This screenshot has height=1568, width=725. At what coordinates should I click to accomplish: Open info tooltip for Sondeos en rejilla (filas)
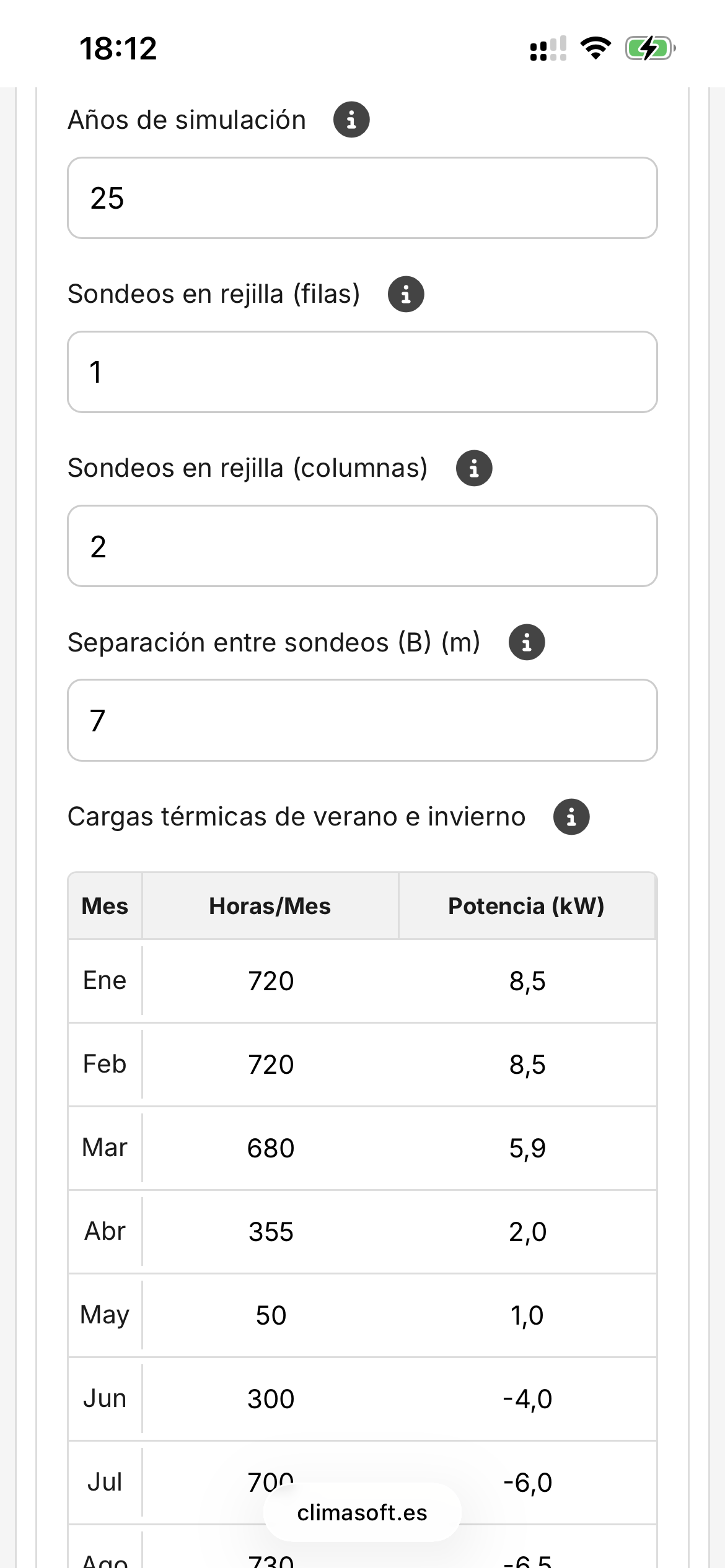[406, 294]
